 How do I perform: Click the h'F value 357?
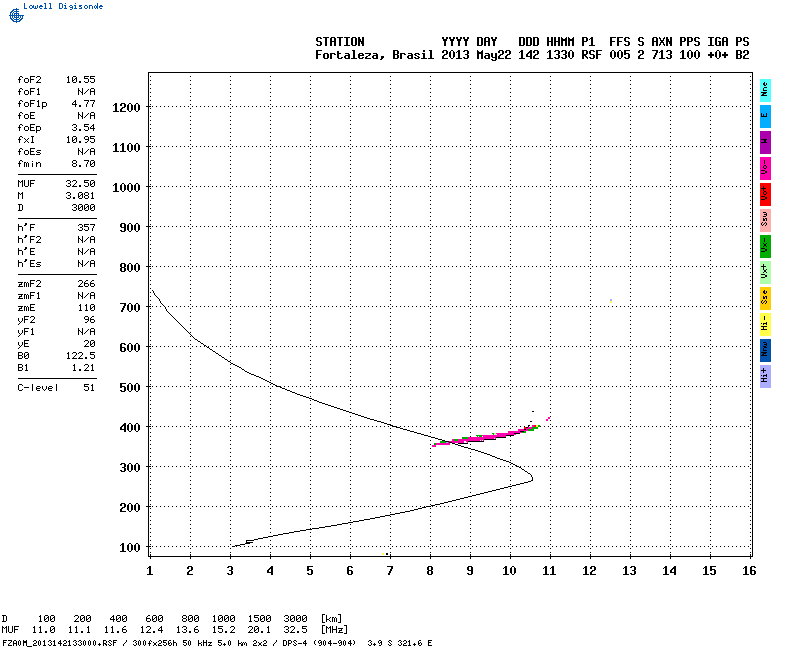86,228
